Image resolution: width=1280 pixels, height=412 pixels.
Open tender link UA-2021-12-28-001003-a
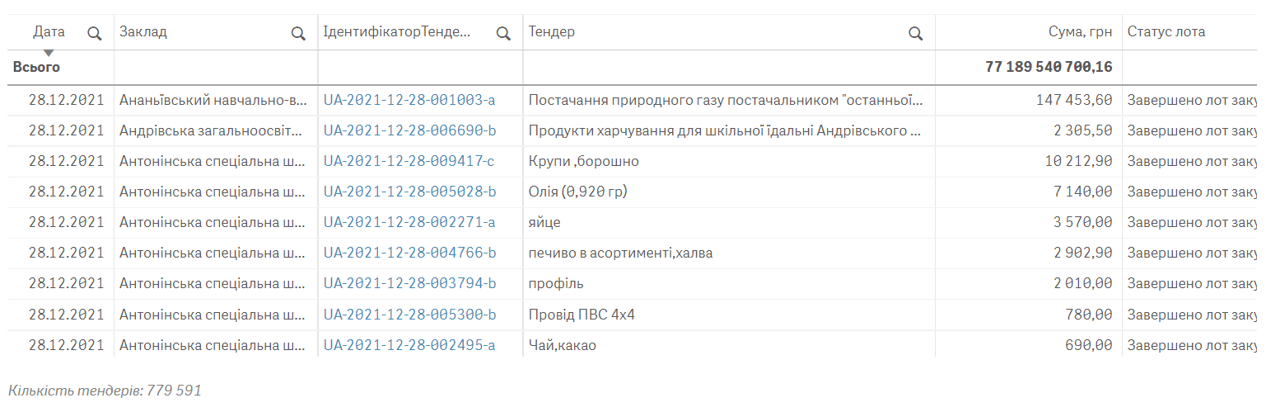(x=409, y=100)
